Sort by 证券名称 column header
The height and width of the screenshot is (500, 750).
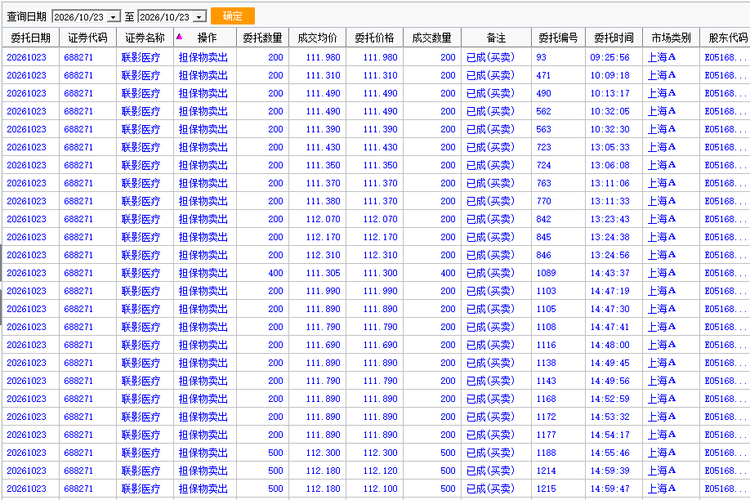pos(145,38)
